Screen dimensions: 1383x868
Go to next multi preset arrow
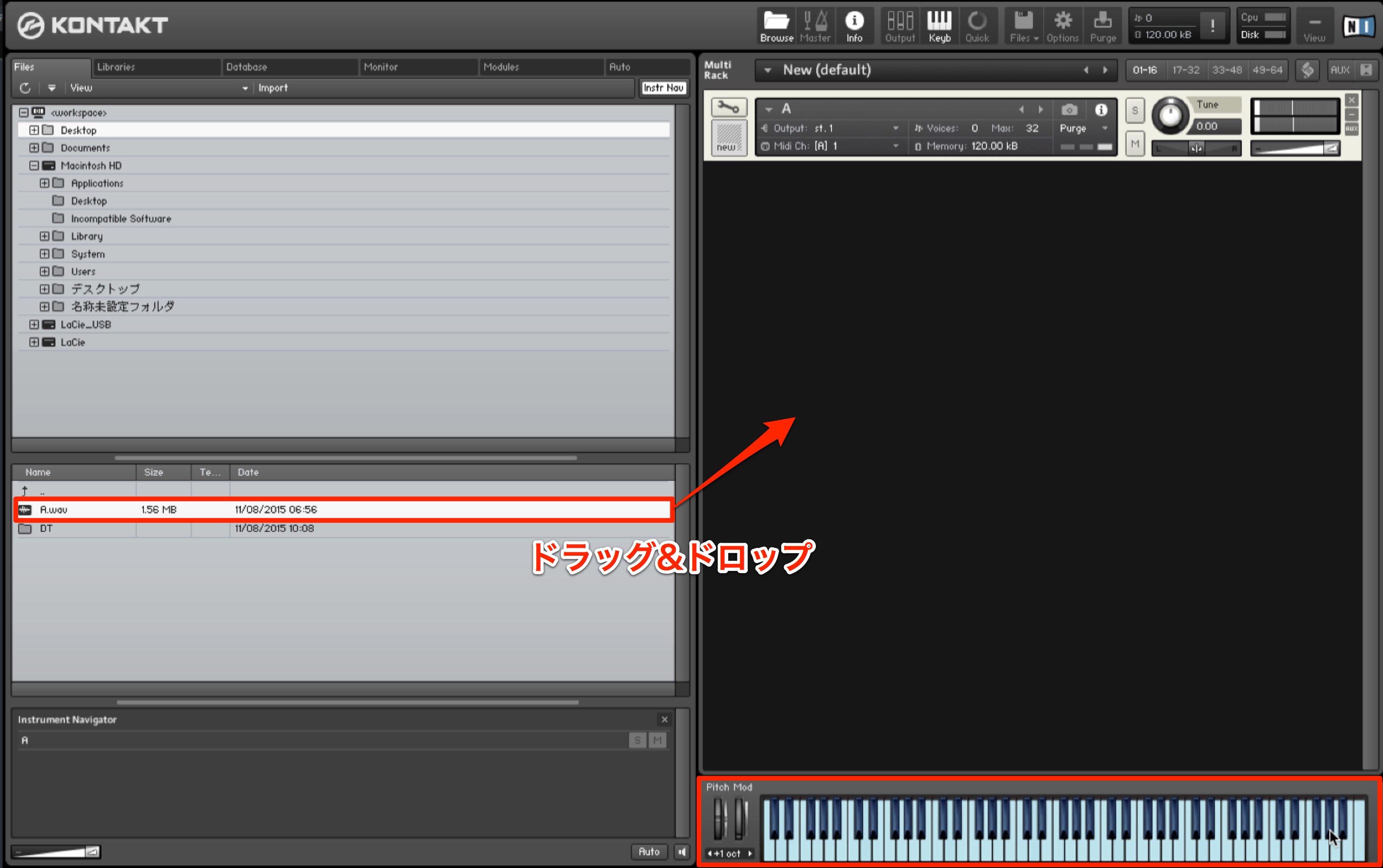coord(1105,70)
